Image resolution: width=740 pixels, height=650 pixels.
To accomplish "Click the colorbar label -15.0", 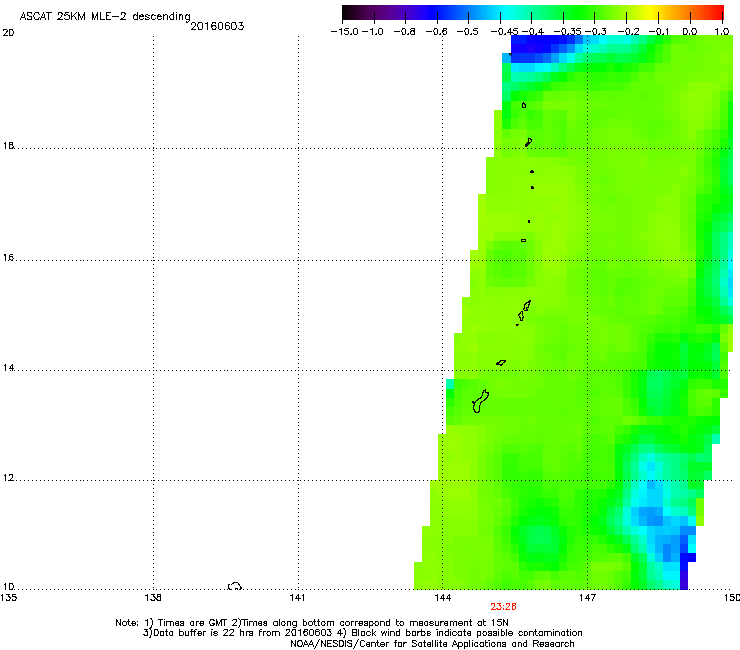I will coord(345,32).
